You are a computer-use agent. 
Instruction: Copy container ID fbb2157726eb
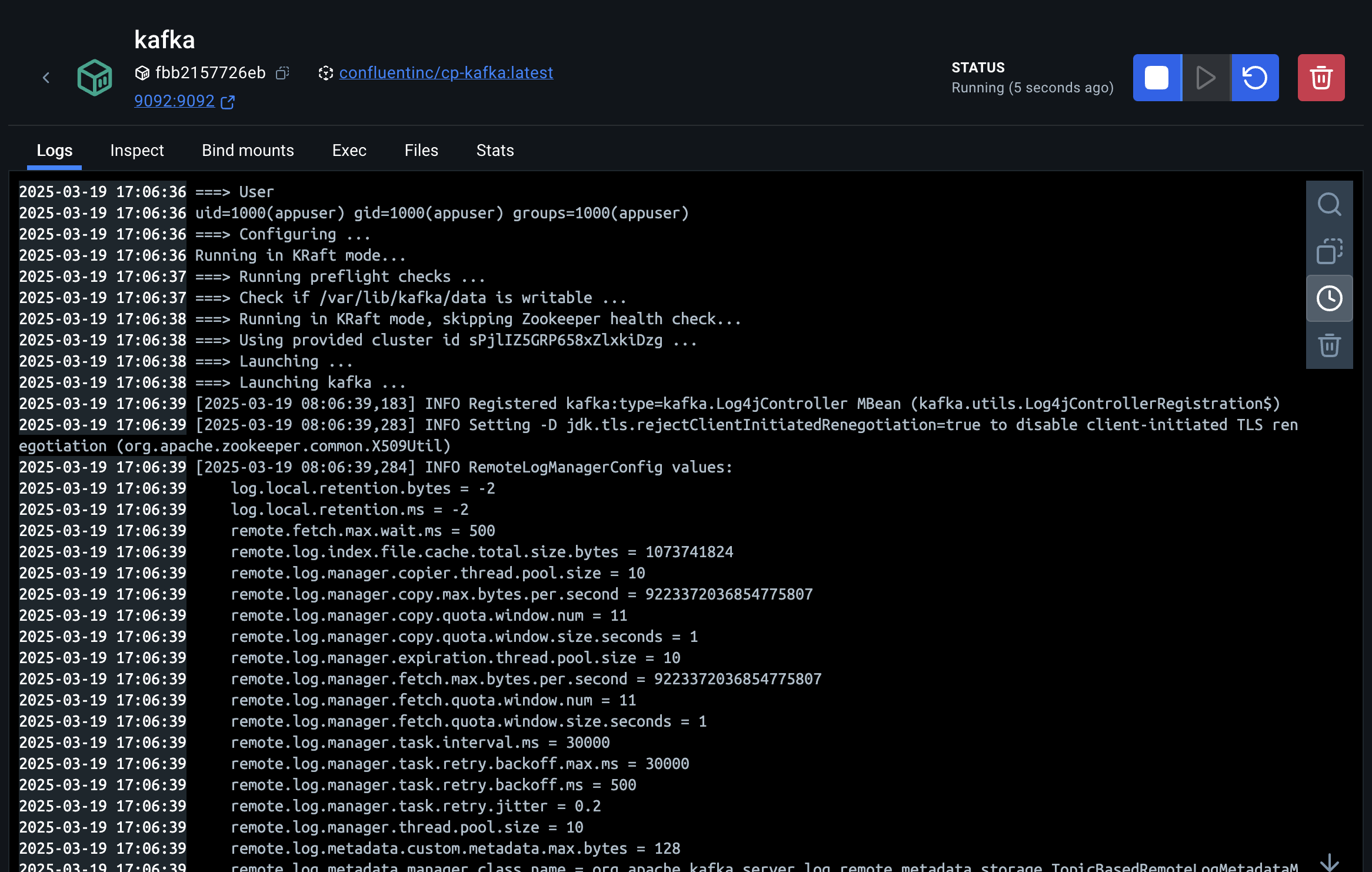(283, 73)
